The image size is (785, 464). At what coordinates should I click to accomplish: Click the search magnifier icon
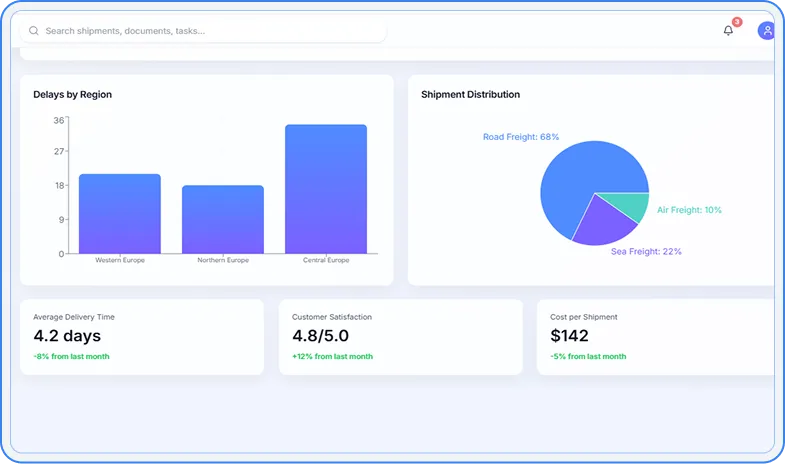pyautogui.click(x=34, y=31)
